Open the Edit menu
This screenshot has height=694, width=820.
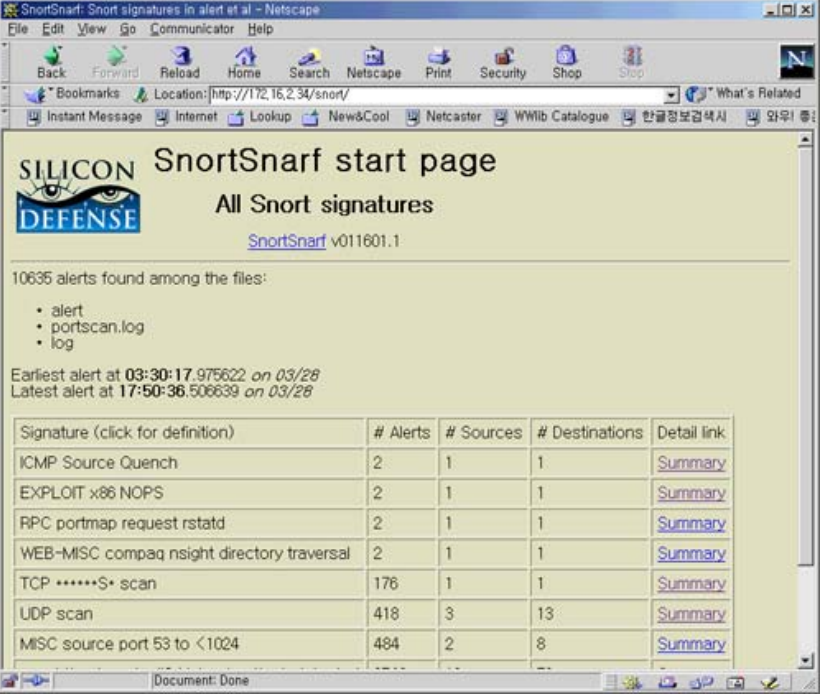(x=53, y=29)
